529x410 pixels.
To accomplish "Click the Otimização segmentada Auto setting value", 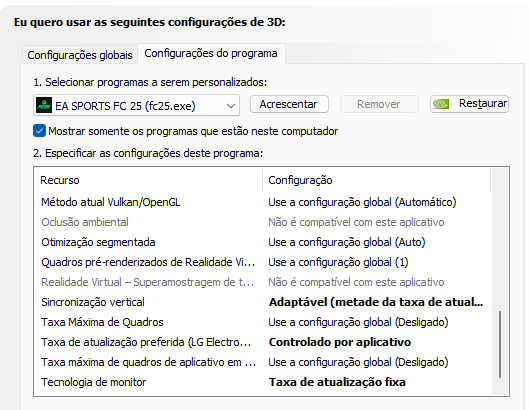I will point(347,242).
